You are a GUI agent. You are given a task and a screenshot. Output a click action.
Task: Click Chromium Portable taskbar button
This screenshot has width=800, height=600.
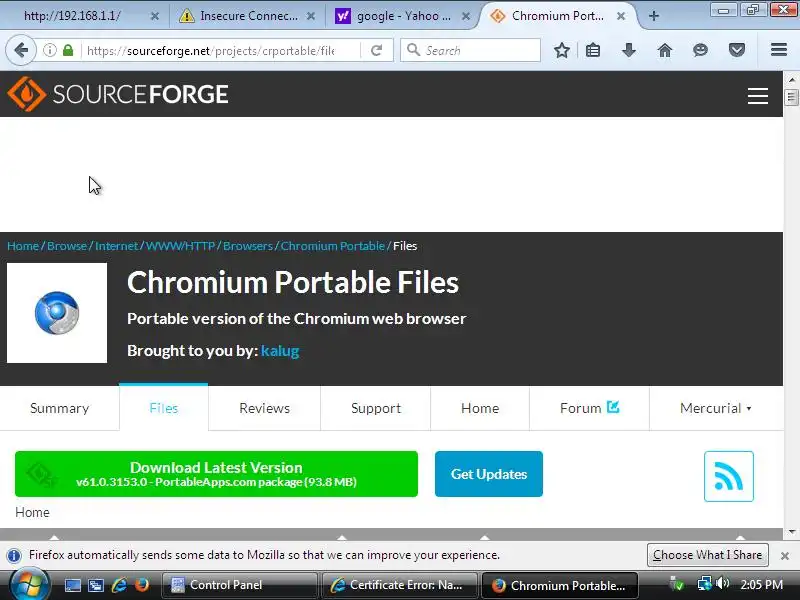coord(559,585)
